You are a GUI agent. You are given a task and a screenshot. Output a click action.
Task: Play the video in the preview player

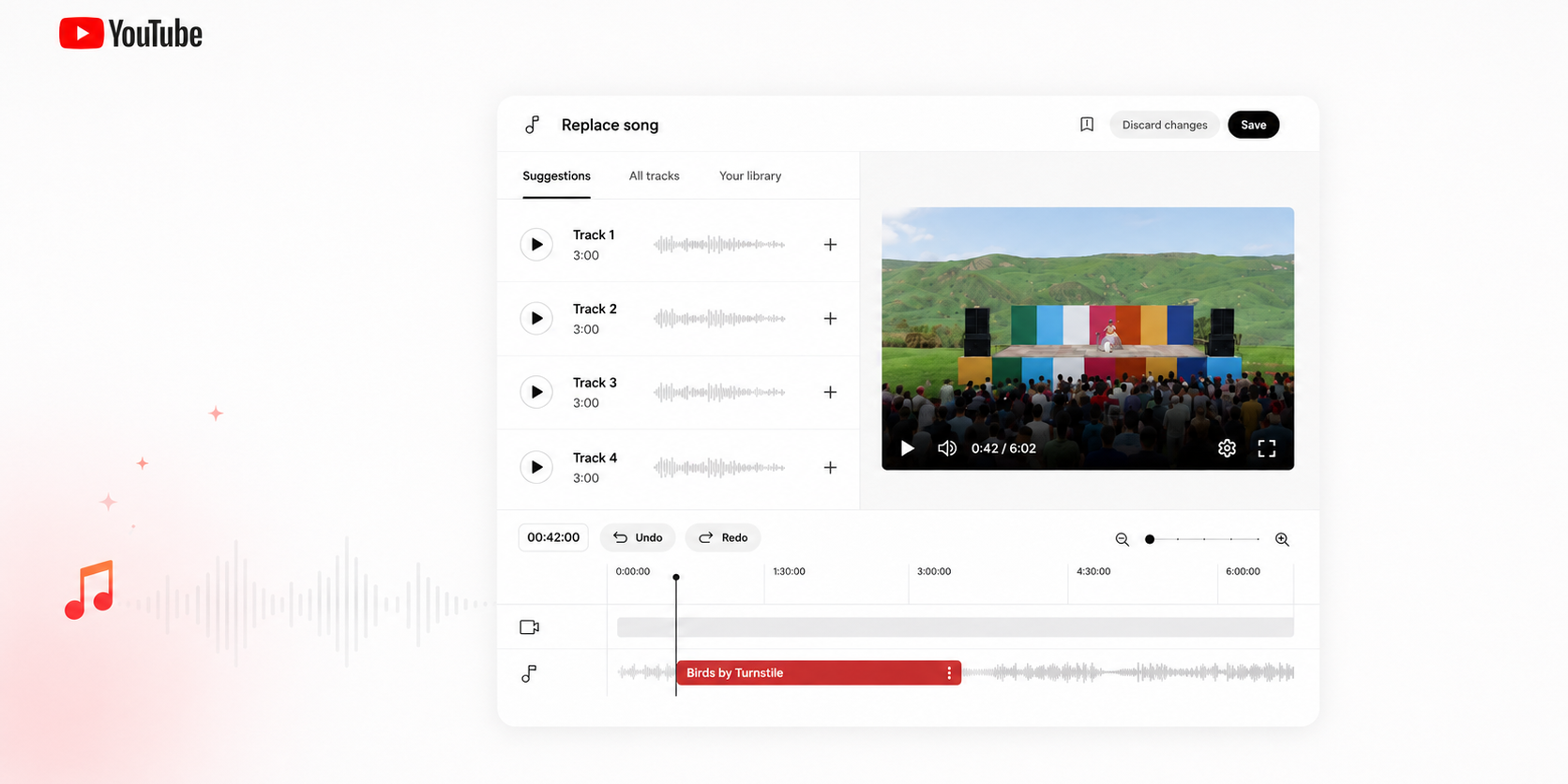coord(907,448)
